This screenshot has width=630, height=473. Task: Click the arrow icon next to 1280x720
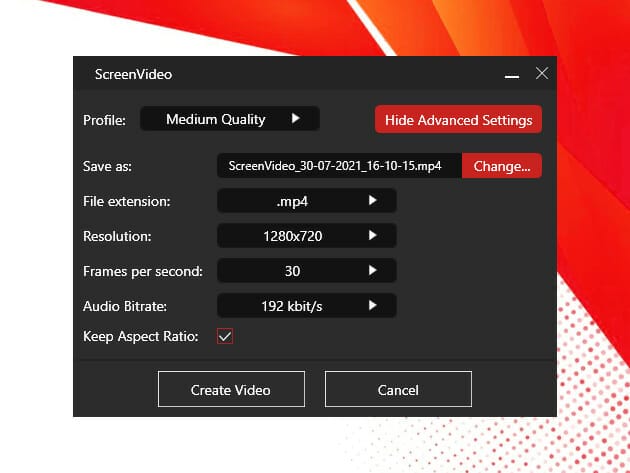click(x=372, y=236)
